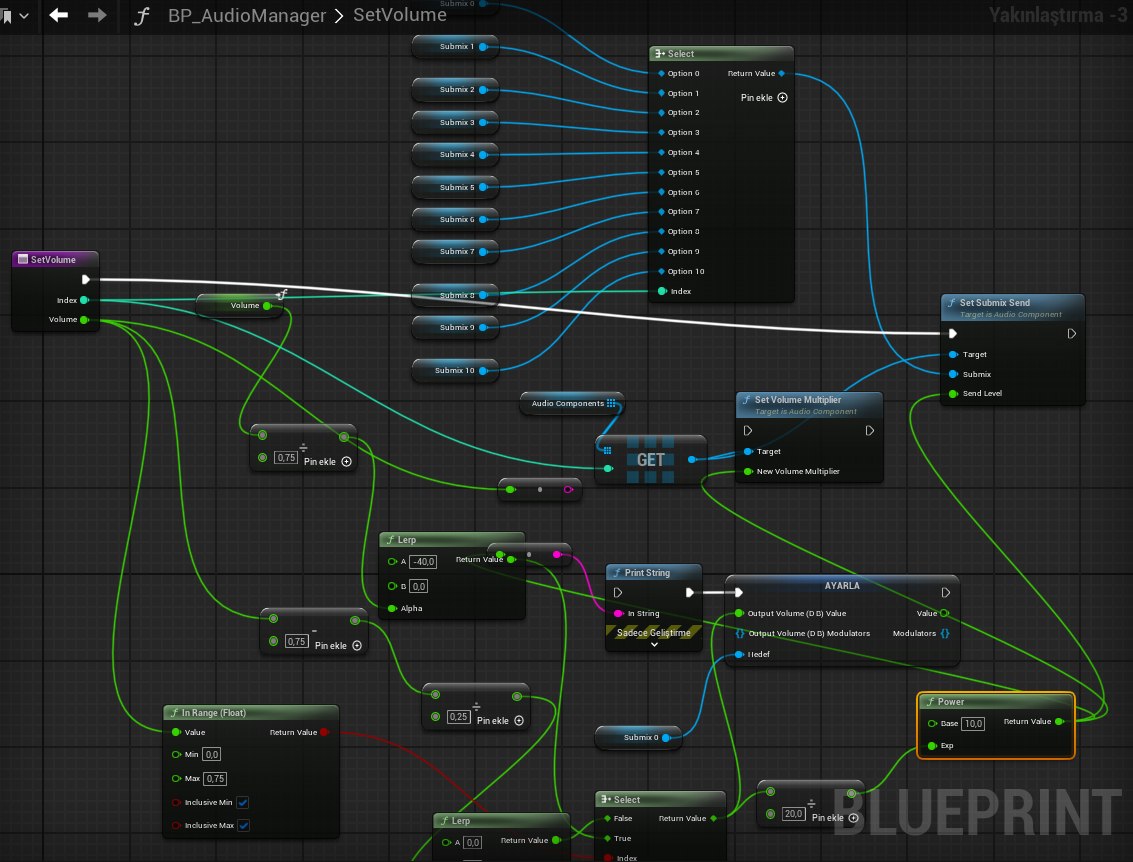Edit the In Range Min value field
Image resolution: width=1133 pixels, height=862 pixels.
pyautogui.click(x=211, y=754)
